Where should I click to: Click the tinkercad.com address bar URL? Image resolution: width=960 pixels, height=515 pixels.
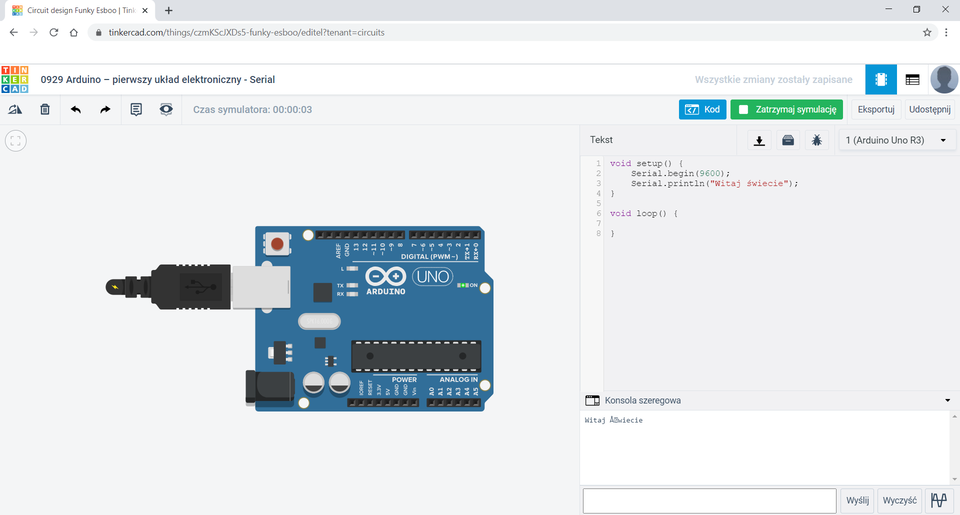tap(247, 32)
